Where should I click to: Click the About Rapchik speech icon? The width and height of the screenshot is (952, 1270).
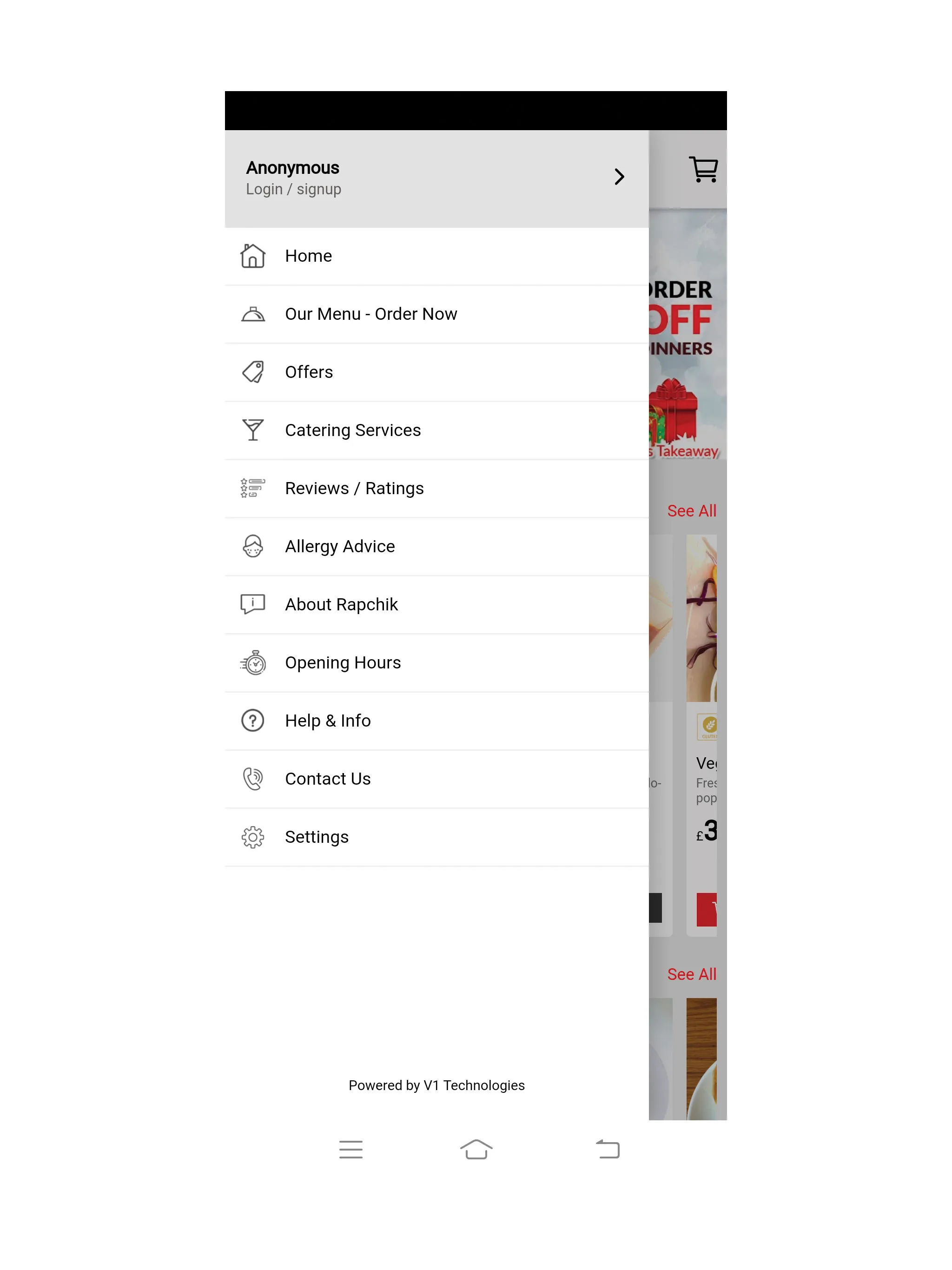[252, 604]
